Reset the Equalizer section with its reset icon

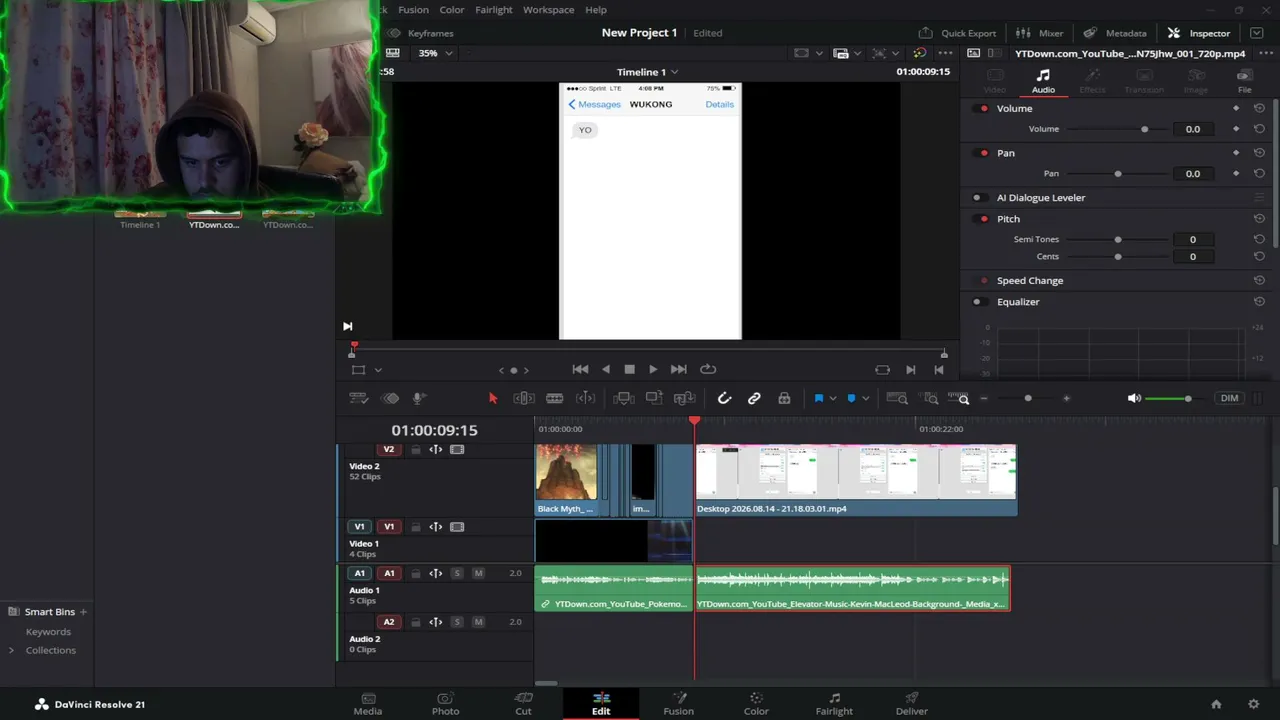point(1259,302)
